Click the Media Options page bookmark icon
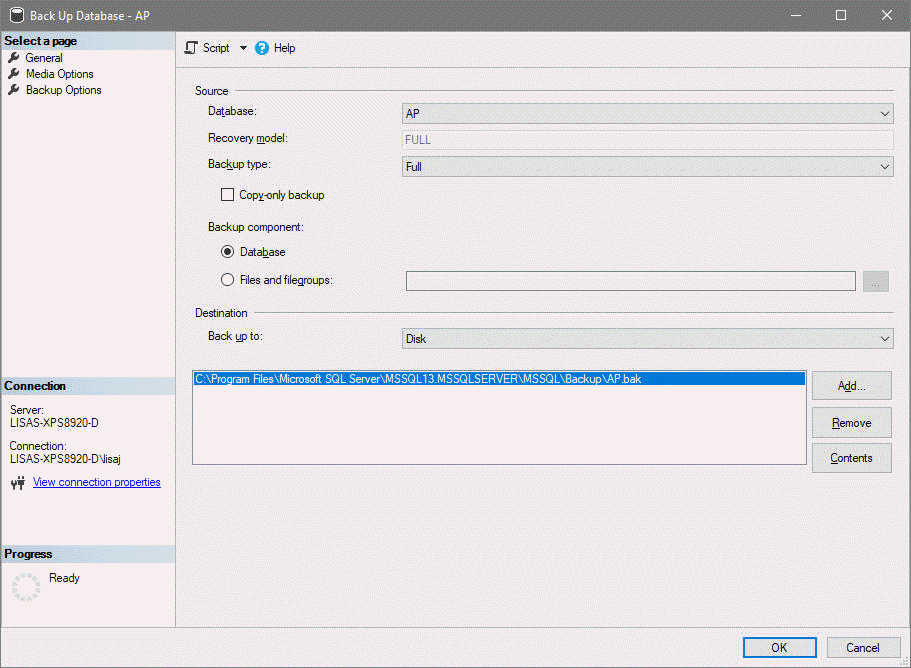 [x=12, y=73]
